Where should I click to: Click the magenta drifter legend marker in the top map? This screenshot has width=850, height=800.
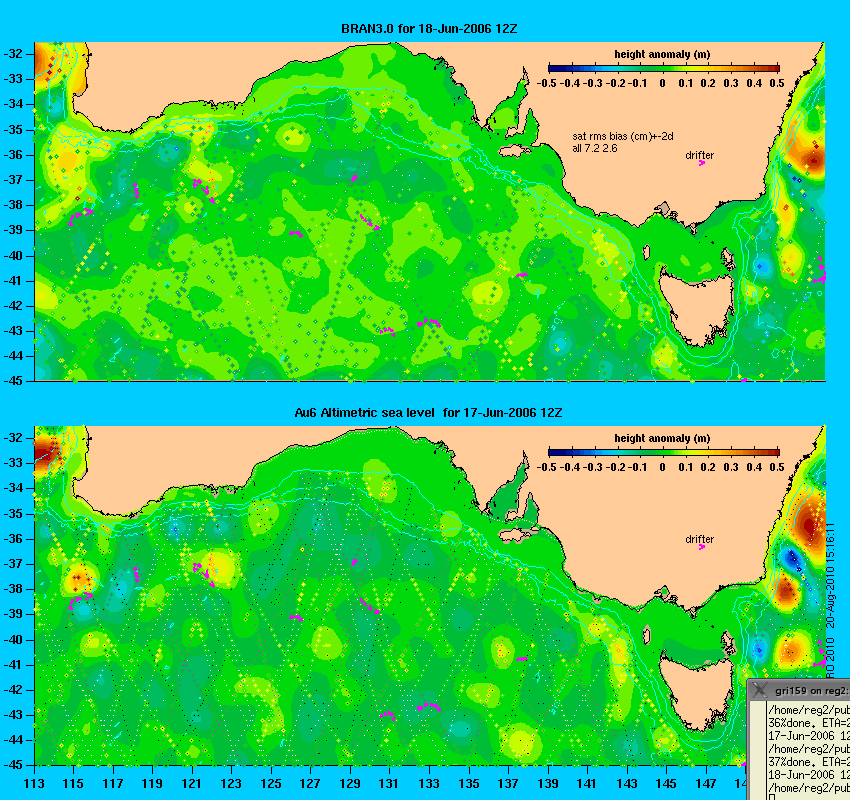(x=701, y=163)
